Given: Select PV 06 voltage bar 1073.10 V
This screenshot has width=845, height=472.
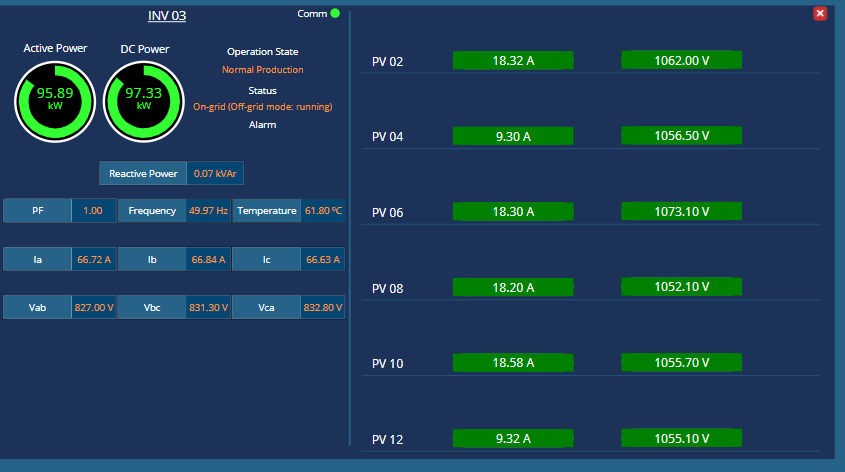Looking at the screenshot, I should (x=681, y=212).
